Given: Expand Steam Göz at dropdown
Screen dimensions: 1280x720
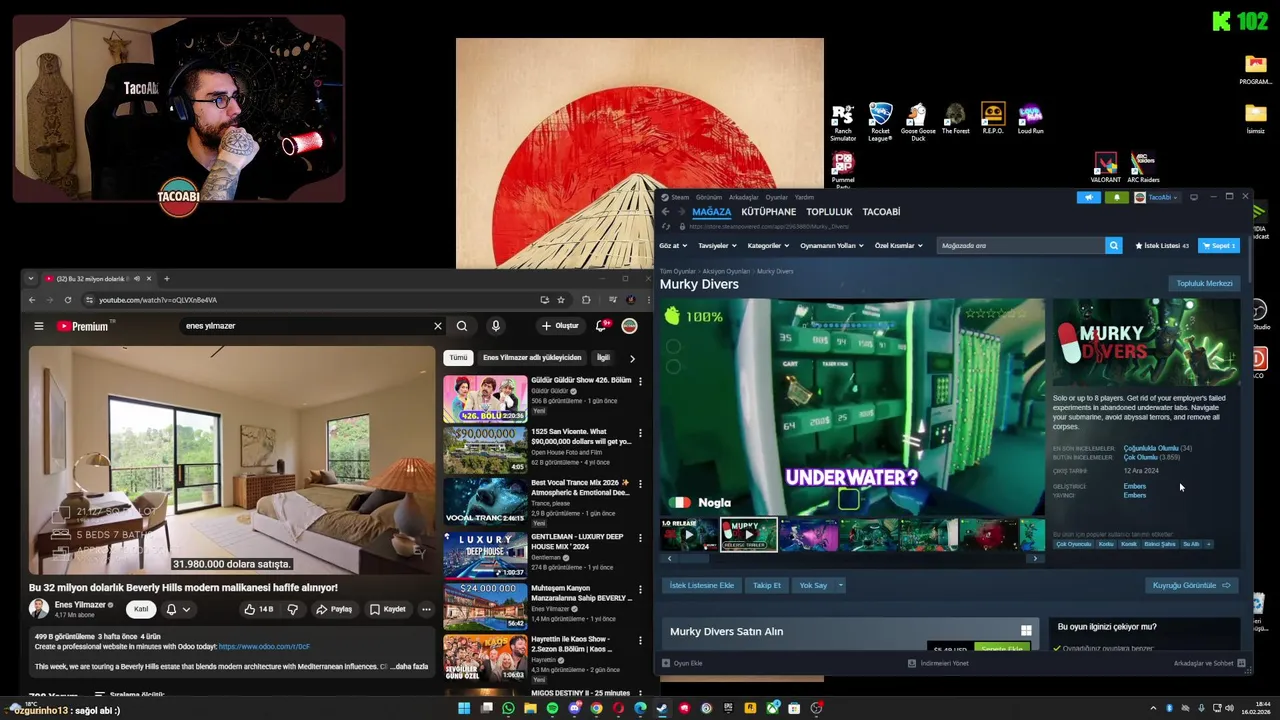Looking at the screenshot, I should [x=673, y=245].
